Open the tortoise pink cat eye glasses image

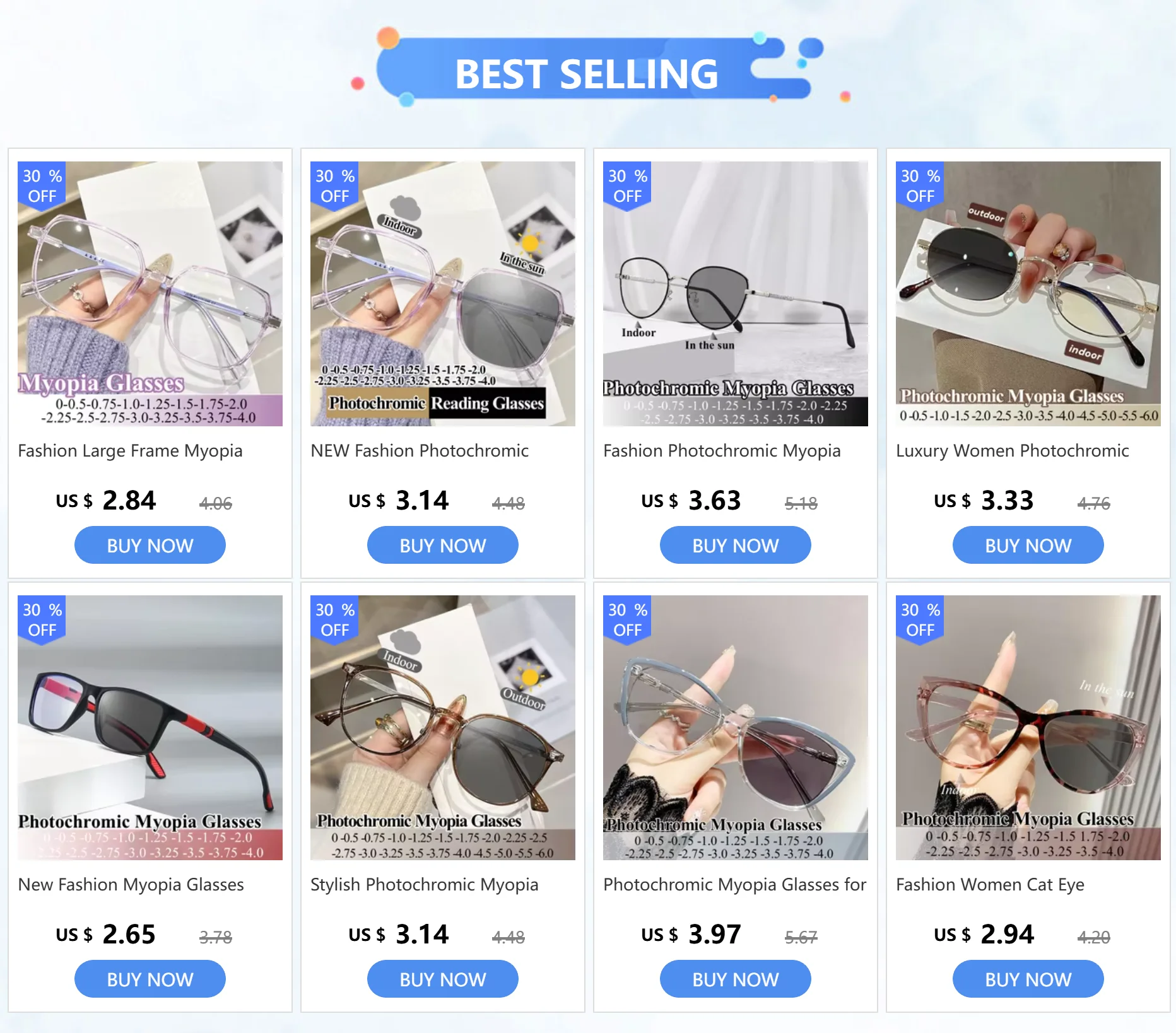1028,728
